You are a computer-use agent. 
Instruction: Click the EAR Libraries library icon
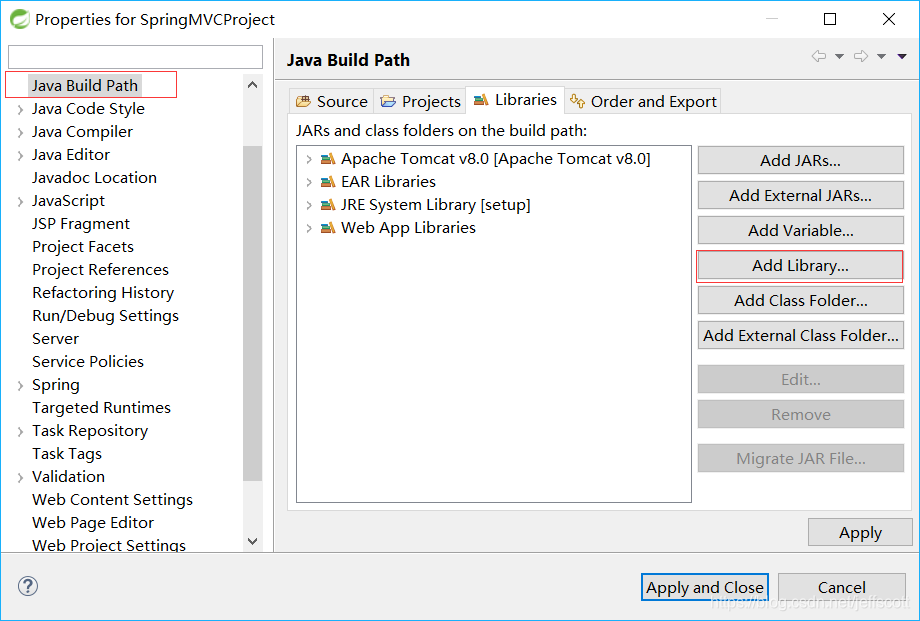click(x=328, y=182)
